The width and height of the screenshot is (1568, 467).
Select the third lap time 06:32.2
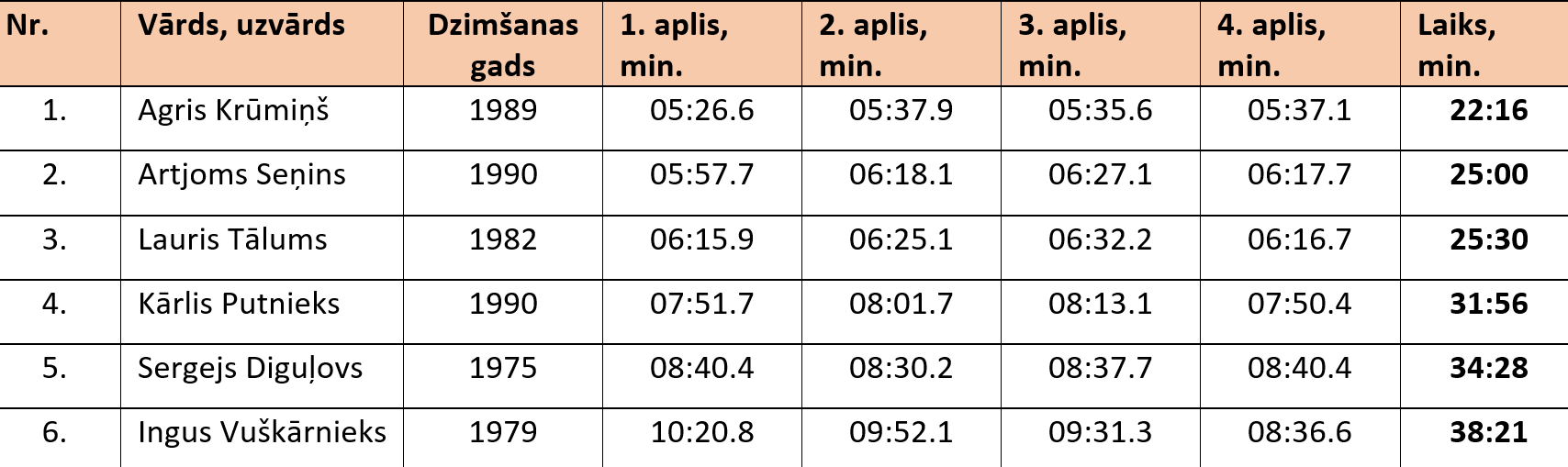tap(1100, 239)
